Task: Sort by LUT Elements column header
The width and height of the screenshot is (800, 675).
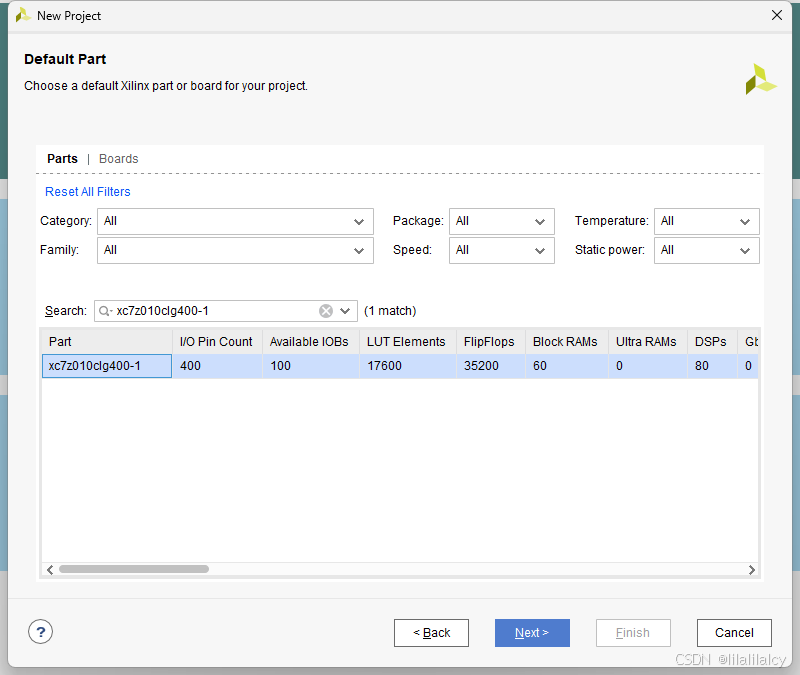Action: tap(408, 341)
